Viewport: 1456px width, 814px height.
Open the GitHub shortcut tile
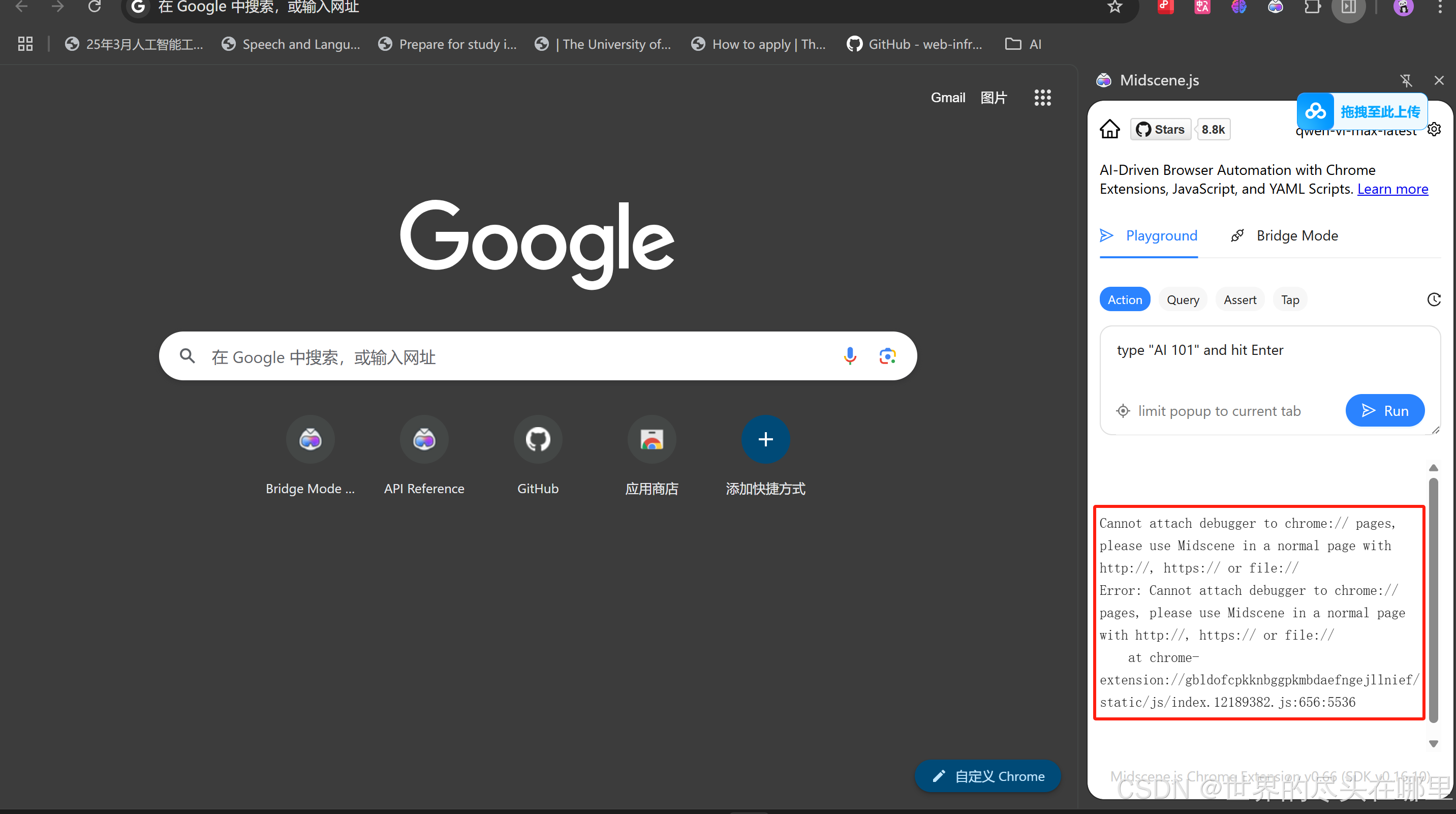coord(538,440)
